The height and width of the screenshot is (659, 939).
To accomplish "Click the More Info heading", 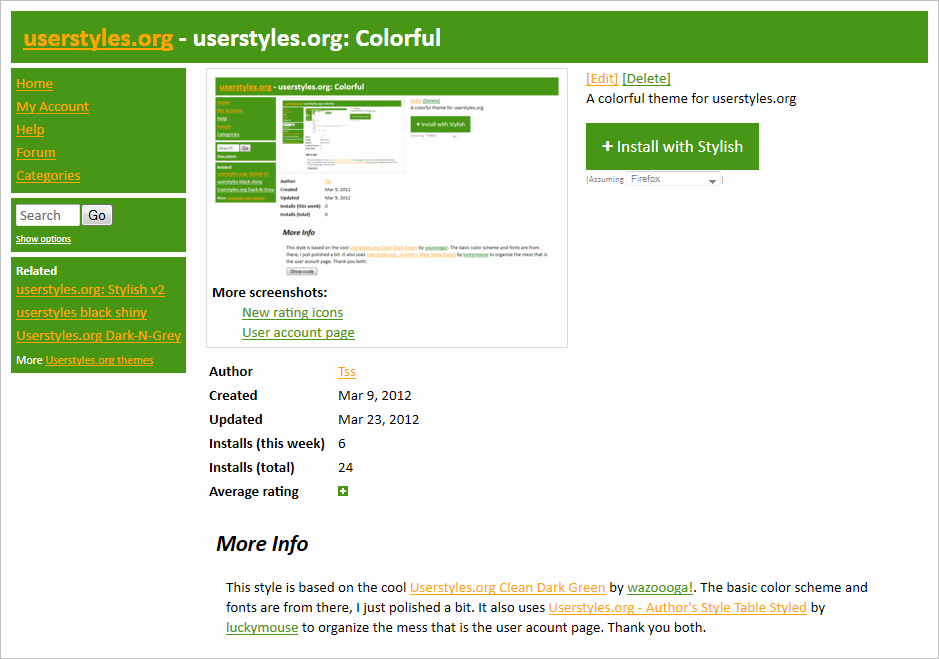I will pos(262,543).
